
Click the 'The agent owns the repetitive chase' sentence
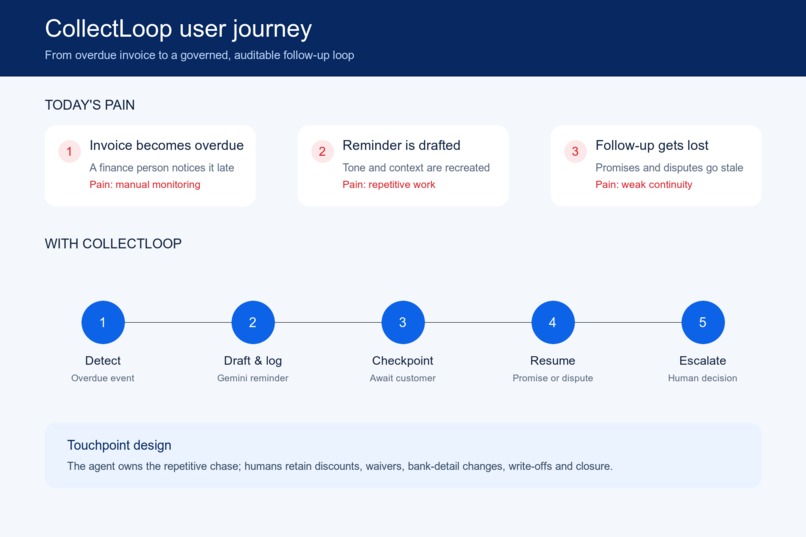[340, 467]
